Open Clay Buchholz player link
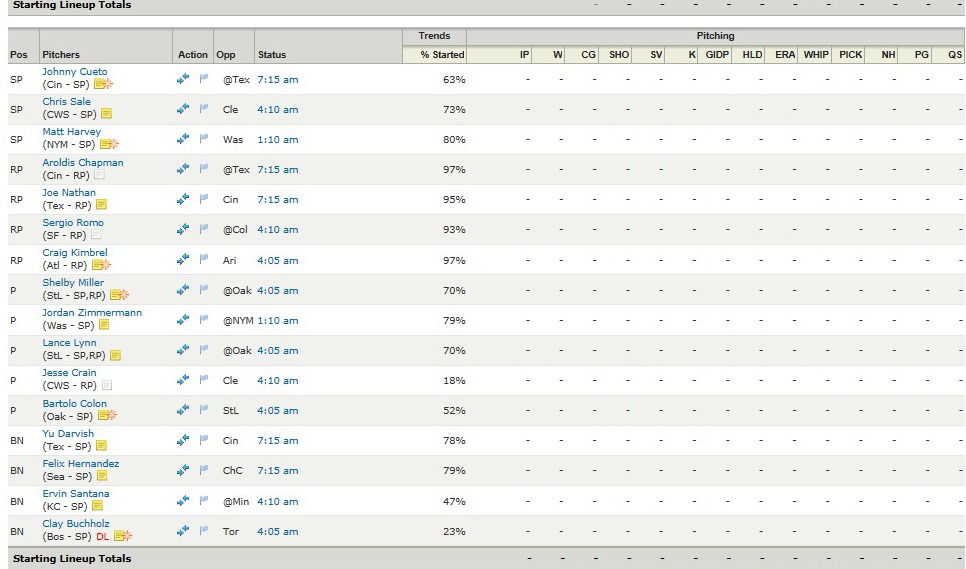The width and height of the screenshot is (966, 569). pyautogui.click(x=76, y=523)
